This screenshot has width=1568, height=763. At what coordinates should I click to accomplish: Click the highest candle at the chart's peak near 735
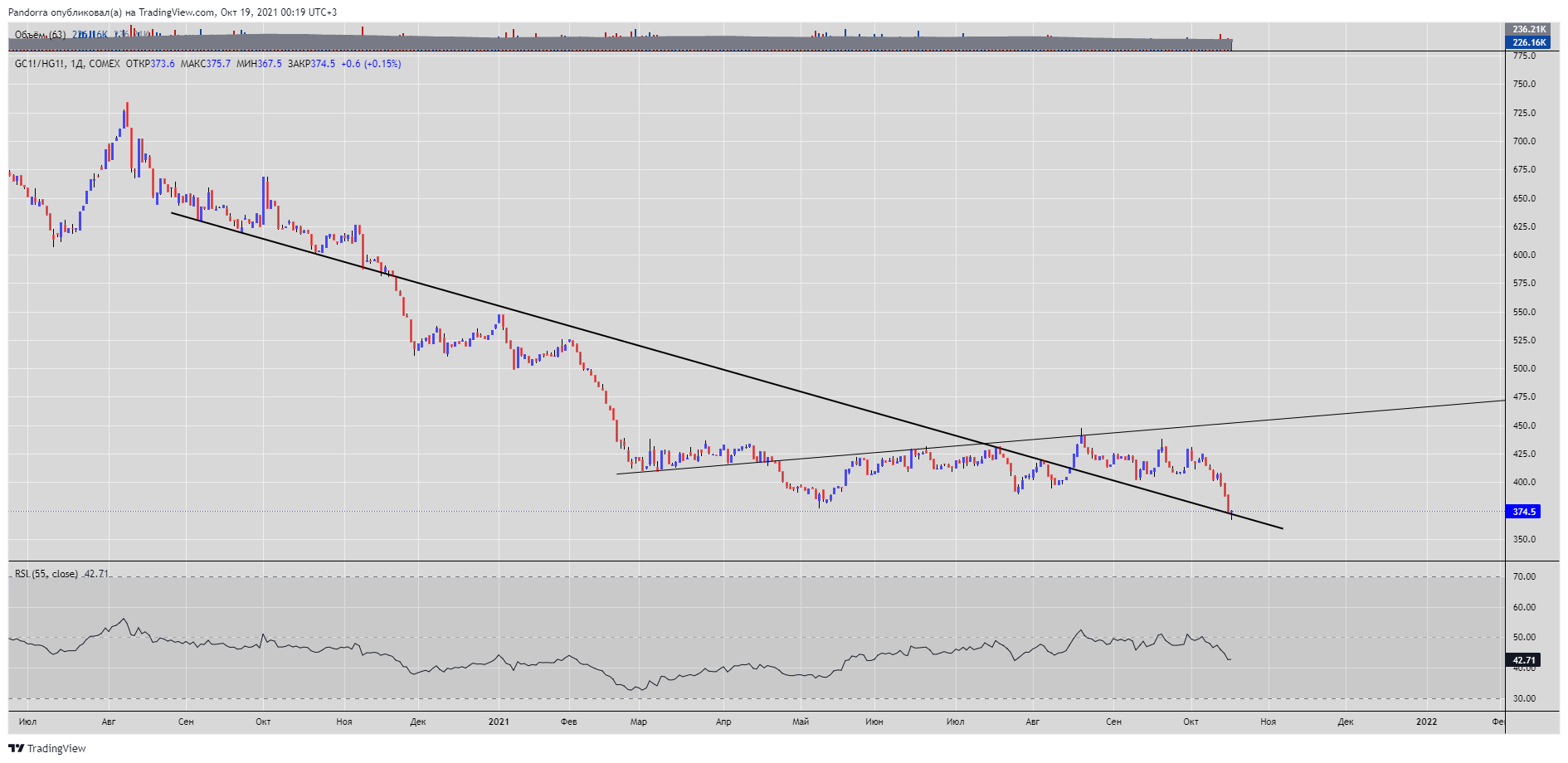(x=127, y=116)
